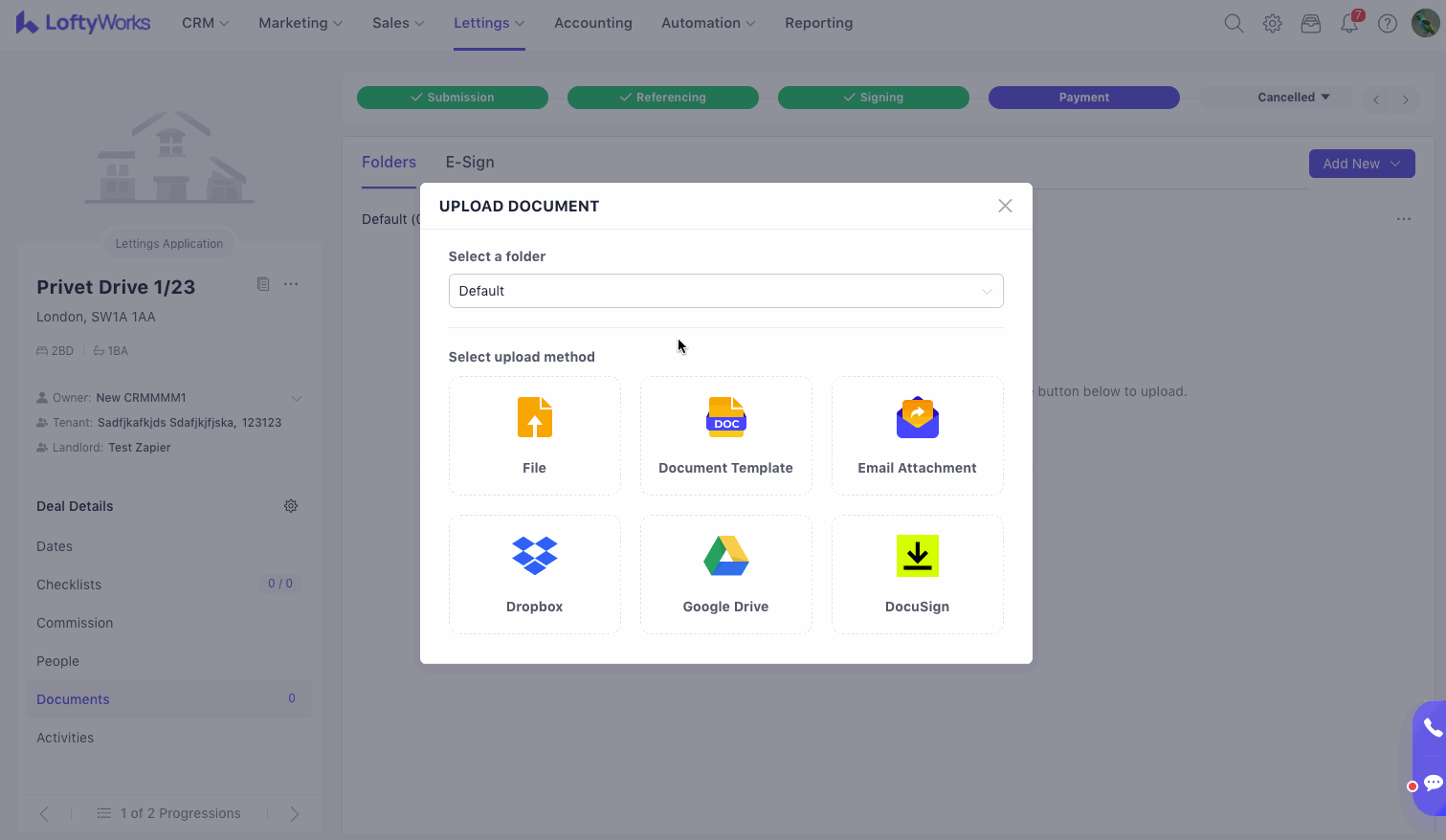
Task: Select Document Template upload option
Action: tap(725, 436)
